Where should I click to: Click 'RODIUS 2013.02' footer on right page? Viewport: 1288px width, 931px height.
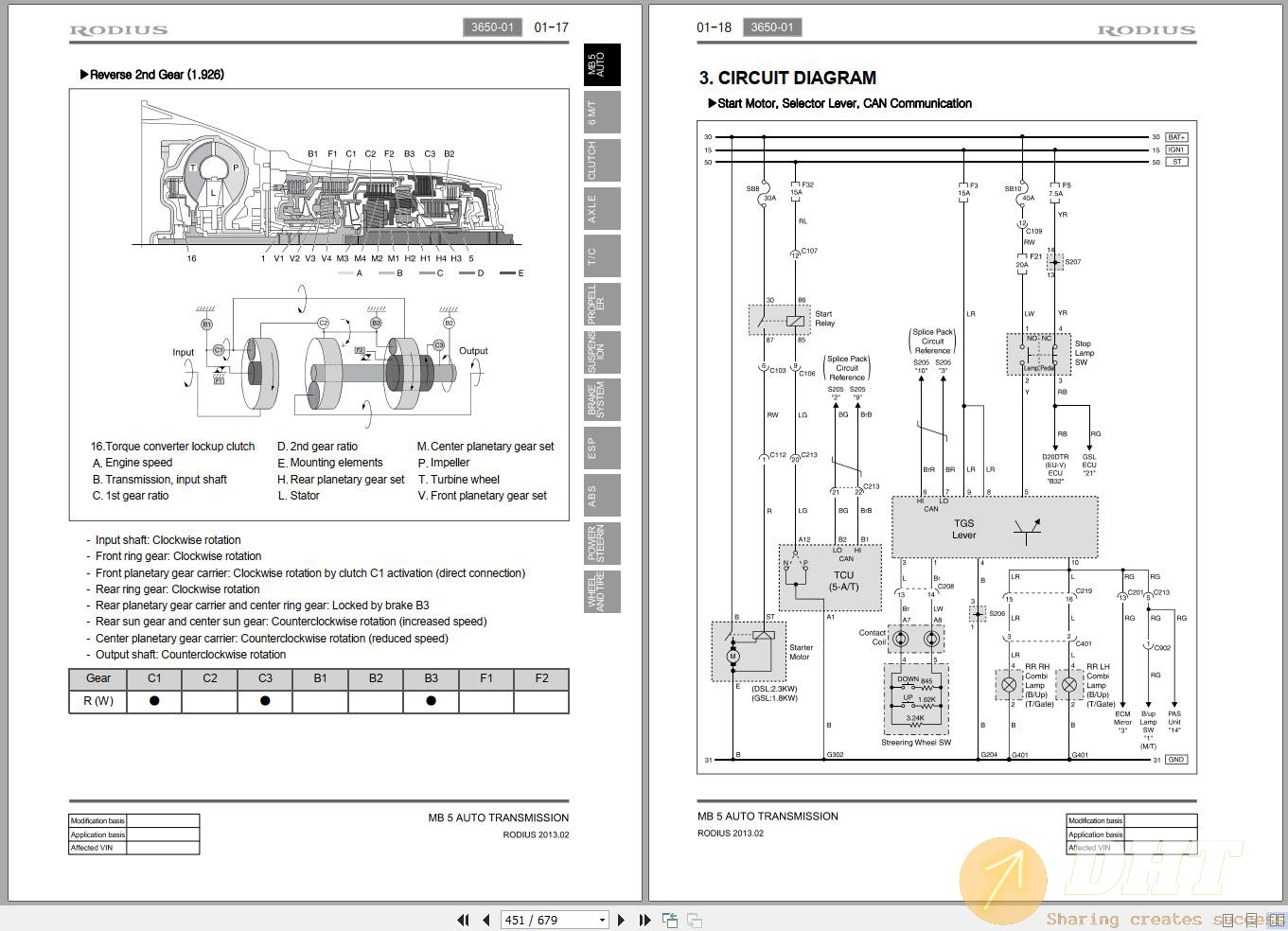tap(731, 834)
